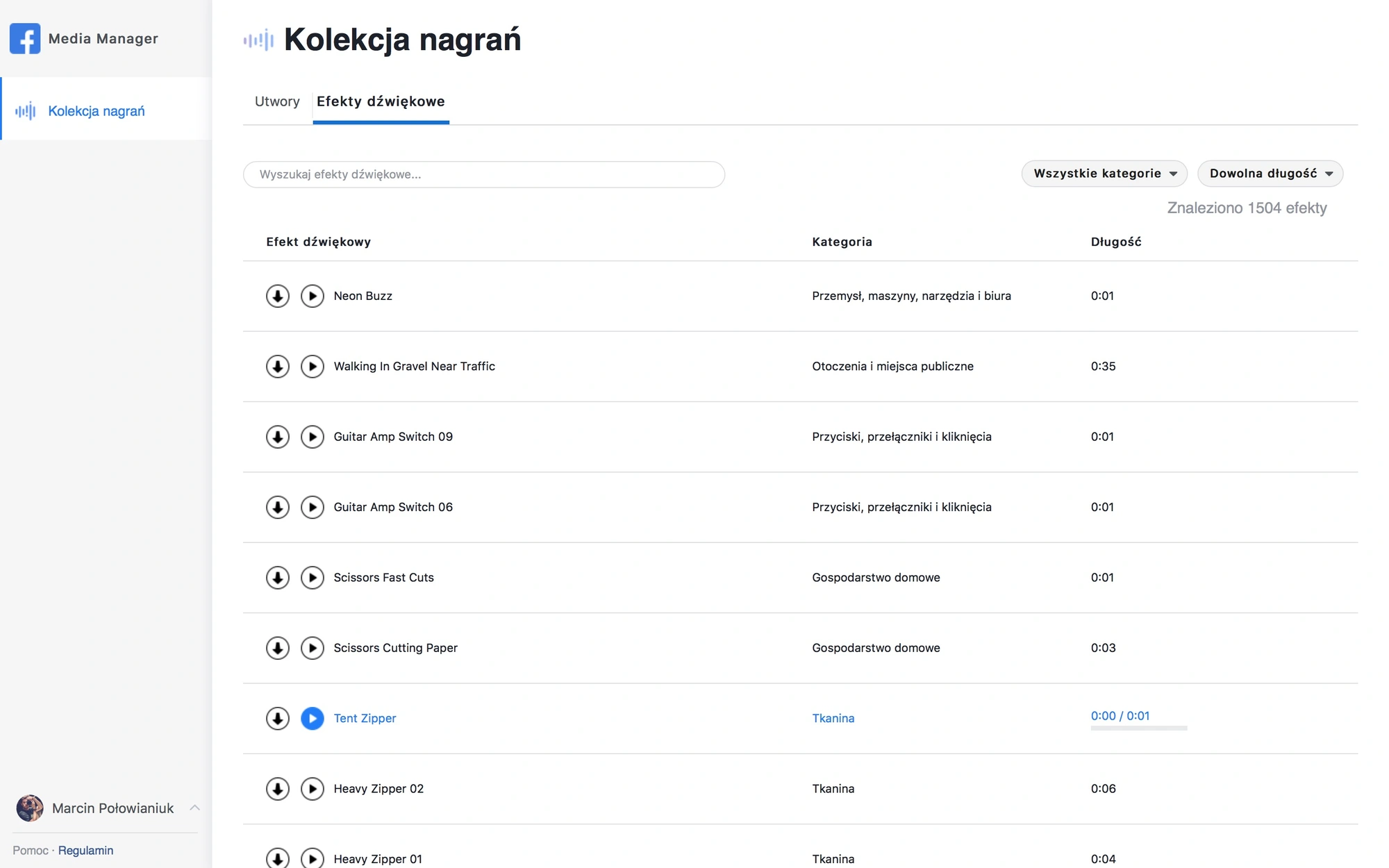Click the Tent Zipper title
The height and width of the screenshot is (868, 1389).
(365, 718)
